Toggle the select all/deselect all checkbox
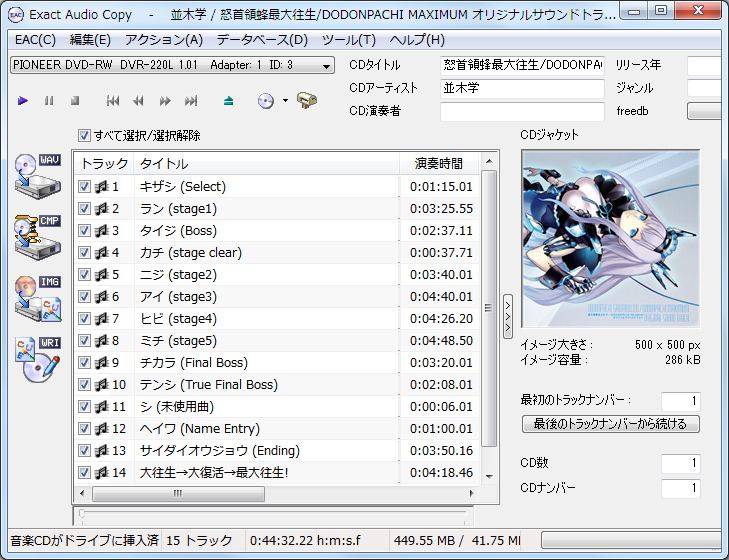The width and height of the screenshot is (729, 560). click(84, 136)
